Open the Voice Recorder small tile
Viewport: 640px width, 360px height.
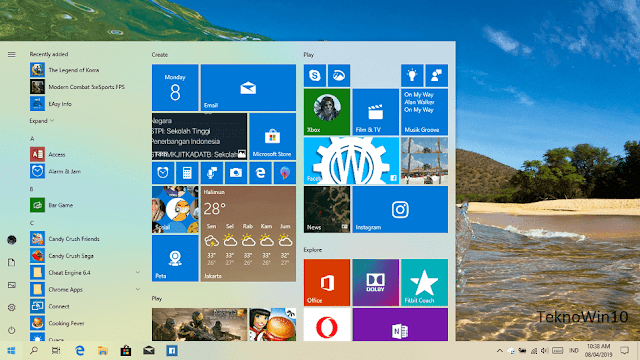point(212,173)
